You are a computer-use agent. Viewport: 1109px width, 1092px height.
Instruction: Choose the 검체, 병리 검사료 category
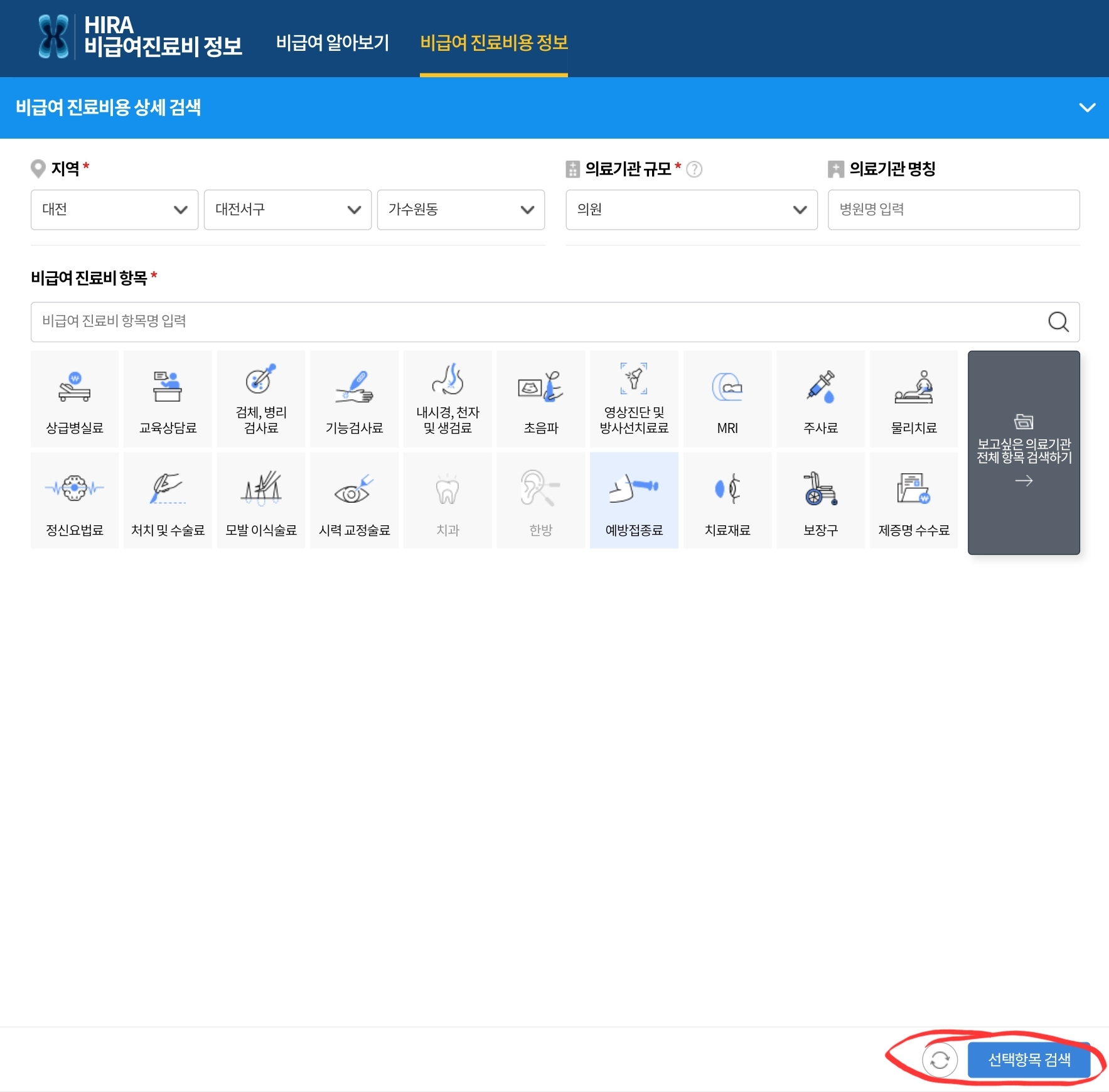(x=261, y=399)
